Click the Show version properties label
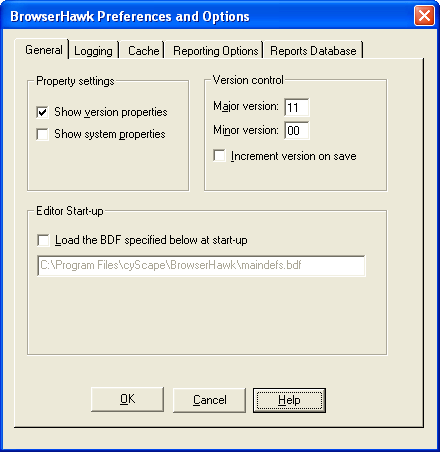The height and width of the screenshot is (452, 440). [x=111, y=112]
